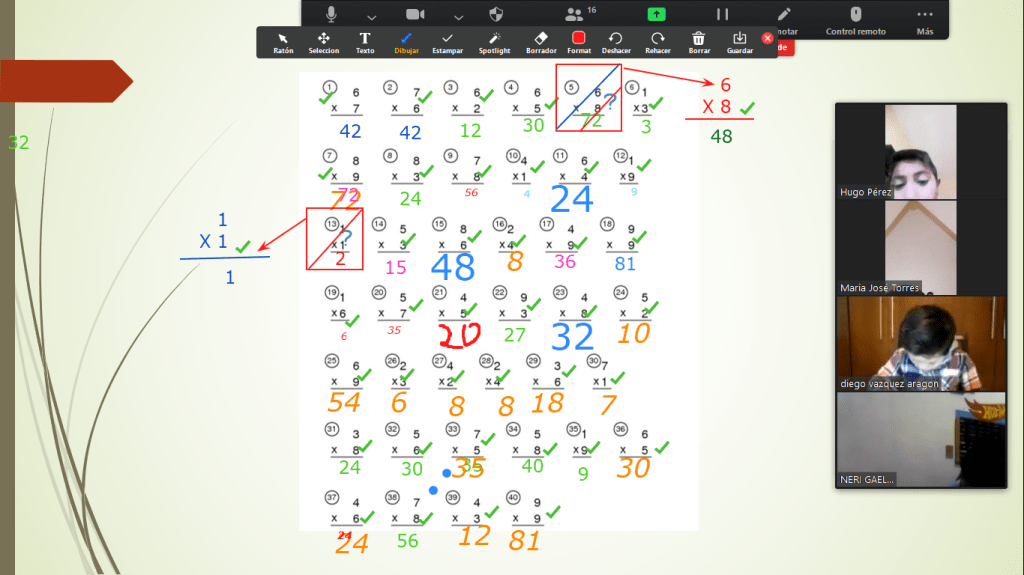The height and width of the screenshot is (575, 1024).
Task: Open the Más options menu
Action: point(925,19)
